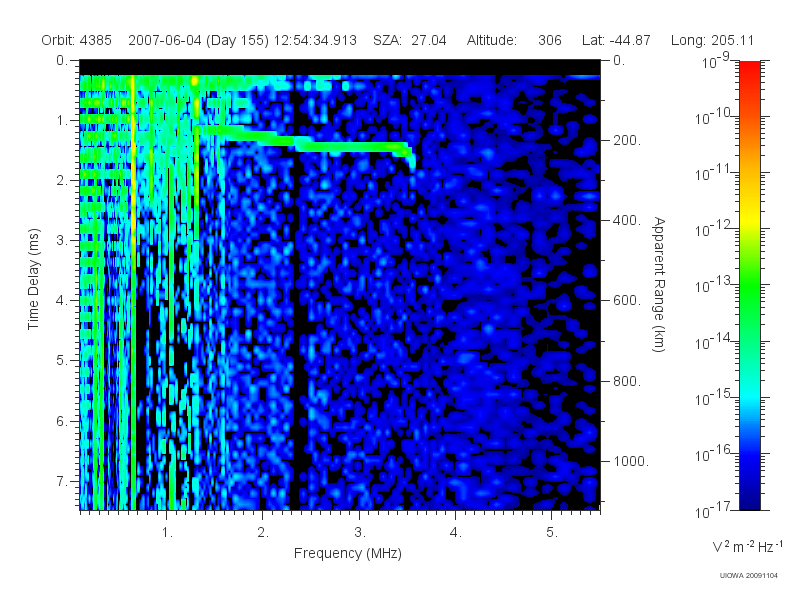Click the 'Orbit: 4385' header text
This screenshot has width=800, height=600.
tap(77, 40)
